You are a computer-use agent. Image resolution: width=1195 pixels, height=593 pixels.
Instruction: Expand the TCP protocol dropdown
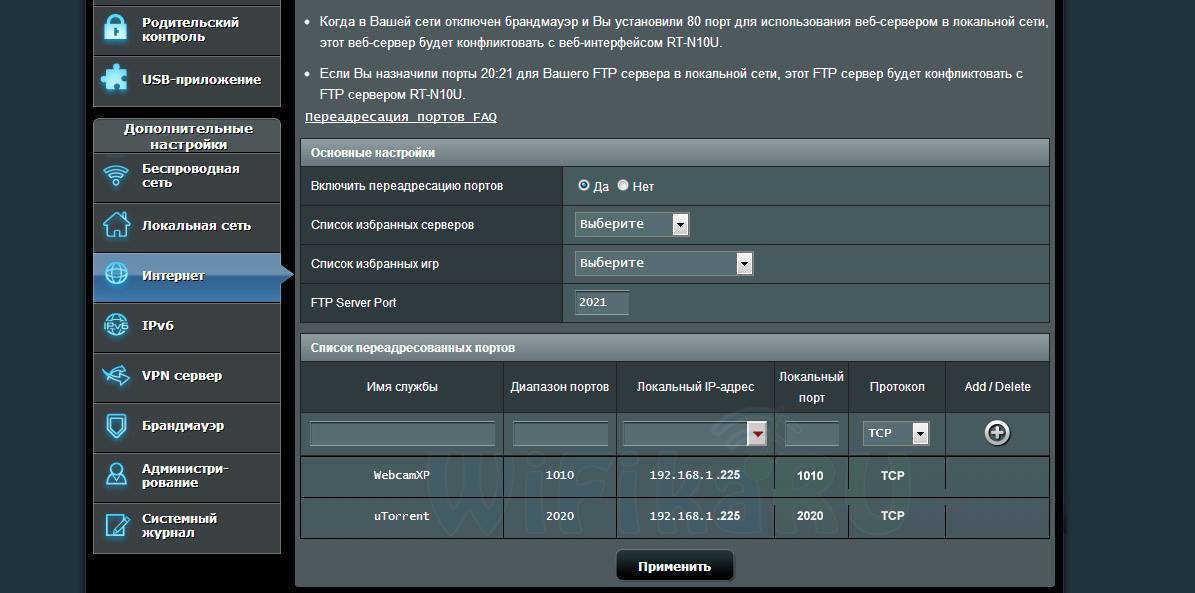tap(896, 433)
